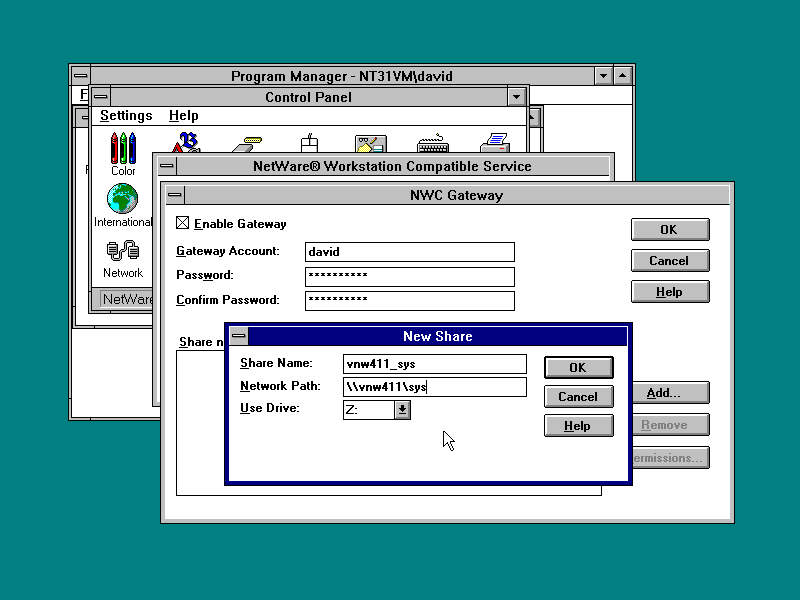
Task: Select the Keyboard icon in Control Panel
Action: (433, 143)
